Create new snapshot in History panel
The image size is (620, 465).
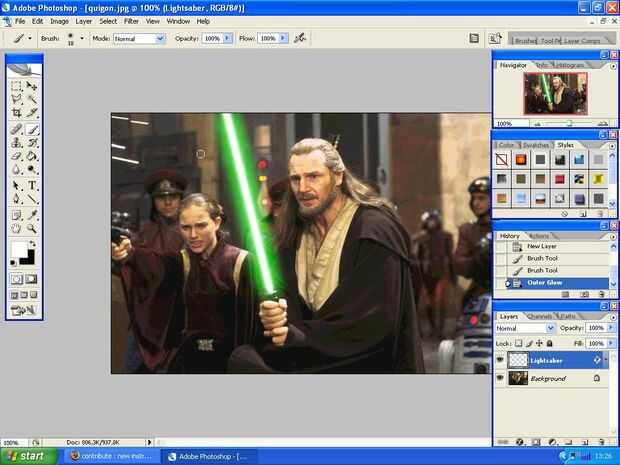(x=584, y=294)
